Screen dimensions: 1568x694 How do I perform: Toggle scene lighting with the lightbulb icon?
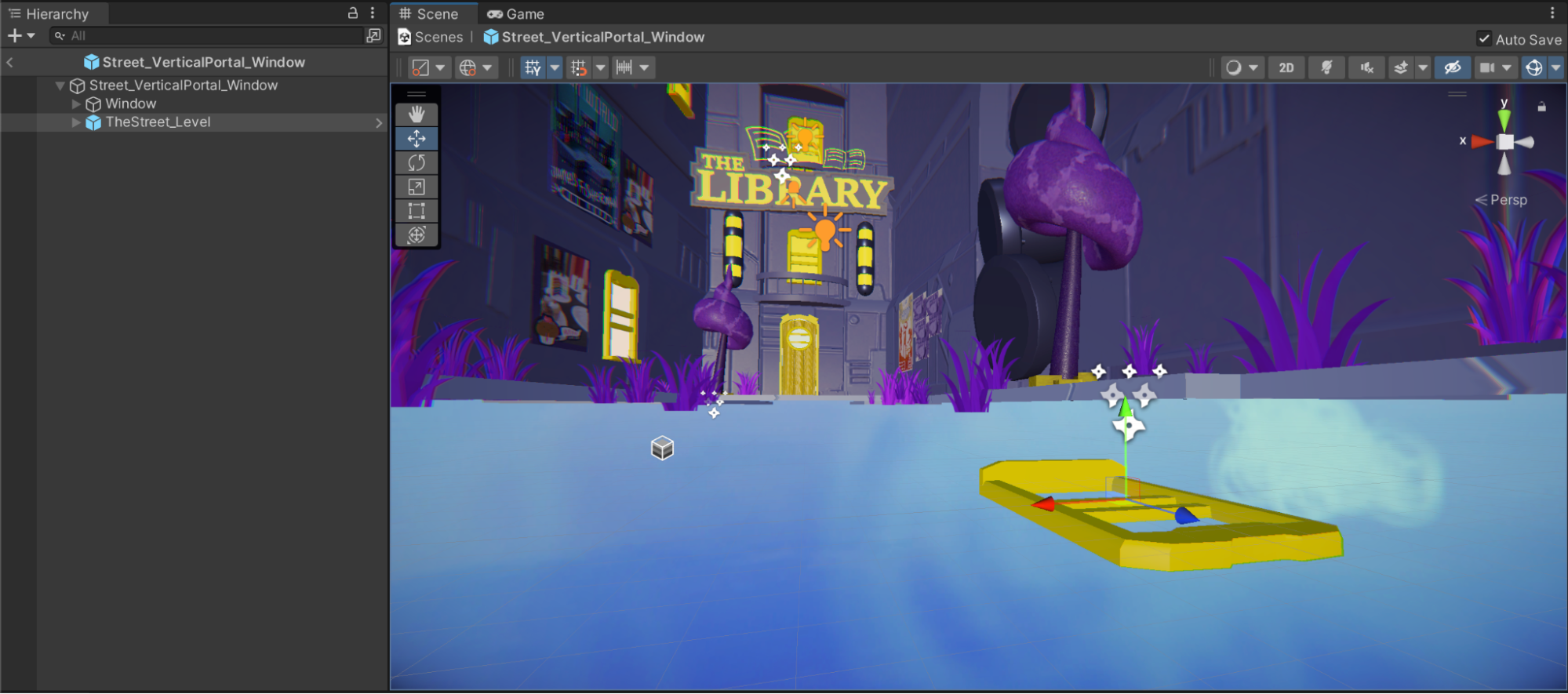point(1326,67)
